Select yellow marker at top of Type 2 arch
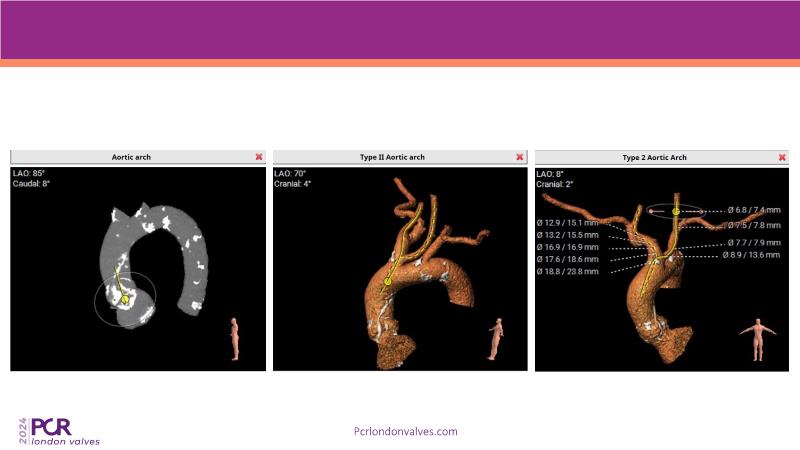This screenshot has height=450, width=800. (676, 211)
